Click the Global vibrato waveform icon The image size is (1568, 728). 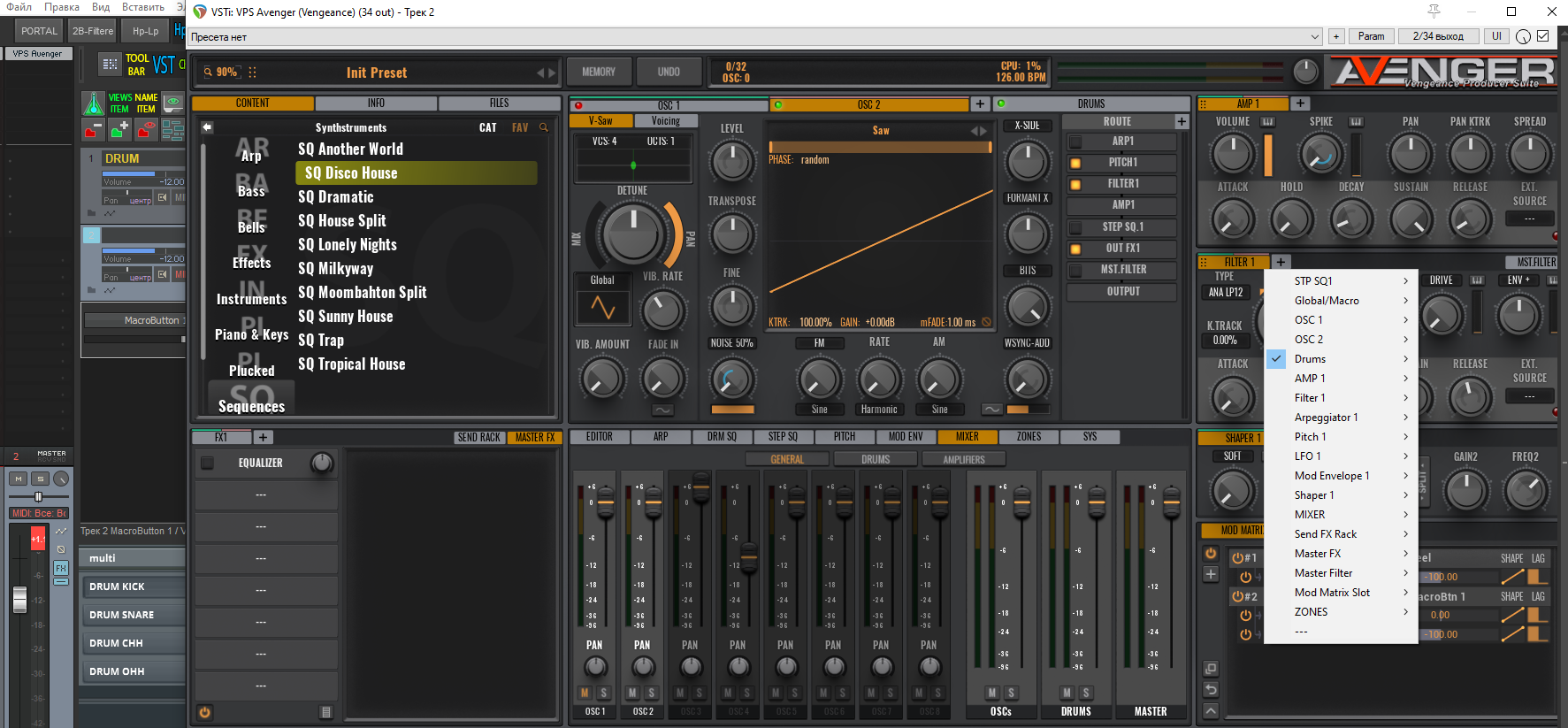coord(602,308)
